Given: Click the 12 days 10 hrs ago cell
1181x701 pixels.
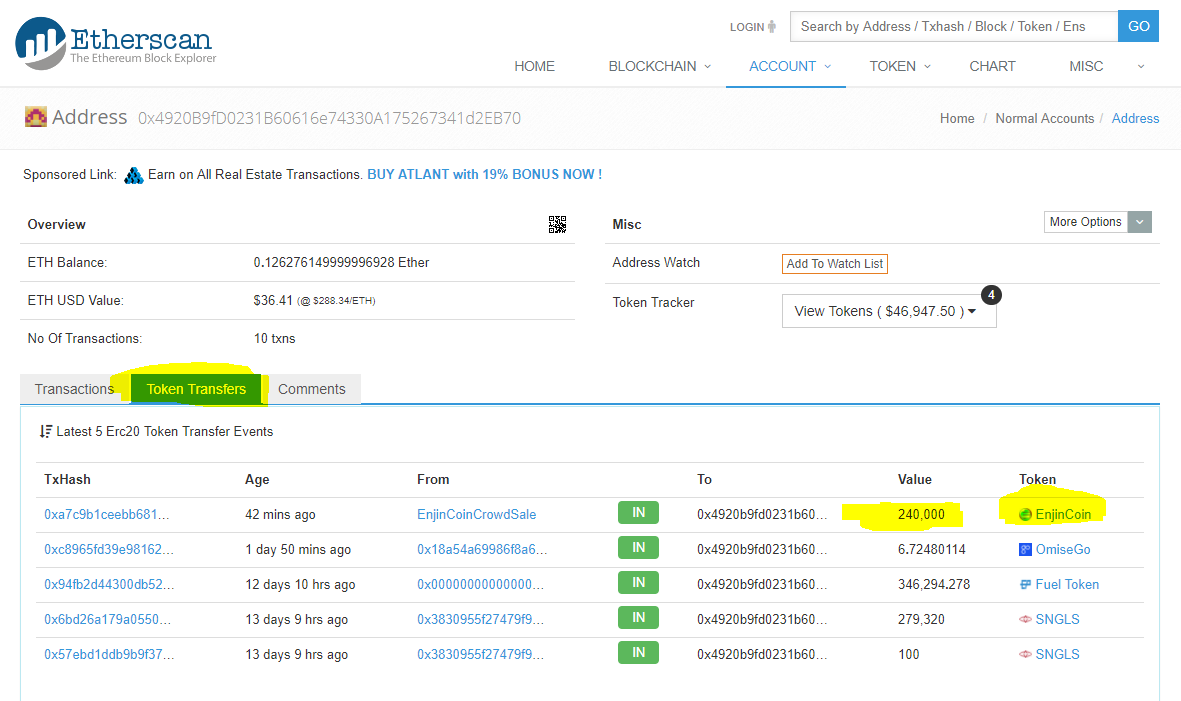Looking at the screenshot, I should click(300, 584).
